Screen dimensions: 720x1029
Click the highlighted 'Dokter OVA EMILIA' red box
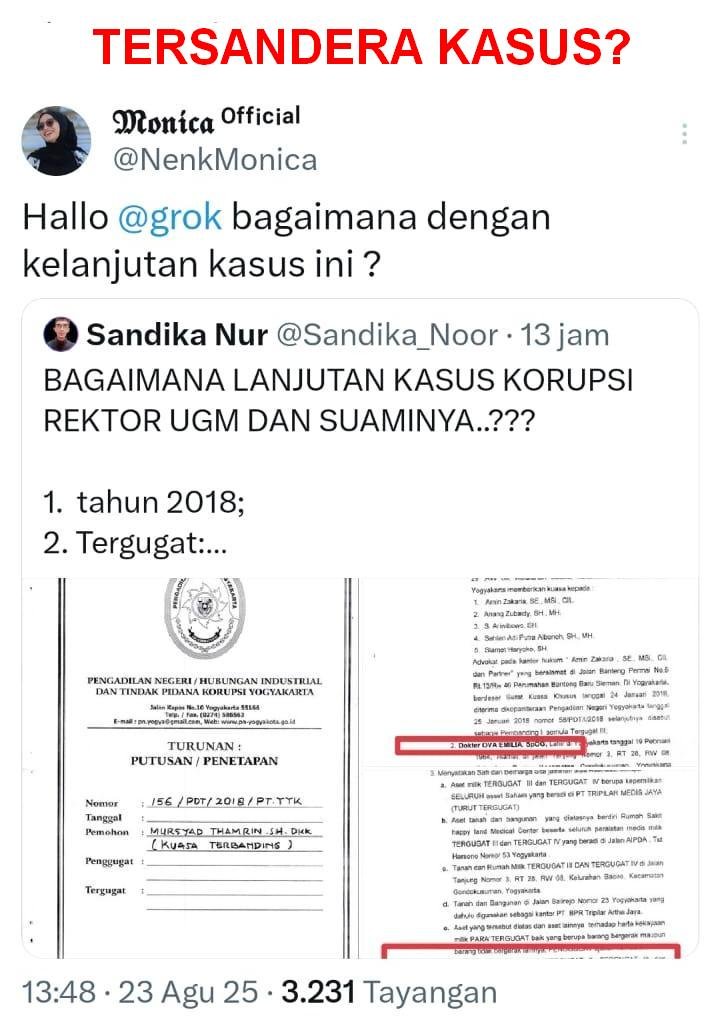tap(490, 746)
